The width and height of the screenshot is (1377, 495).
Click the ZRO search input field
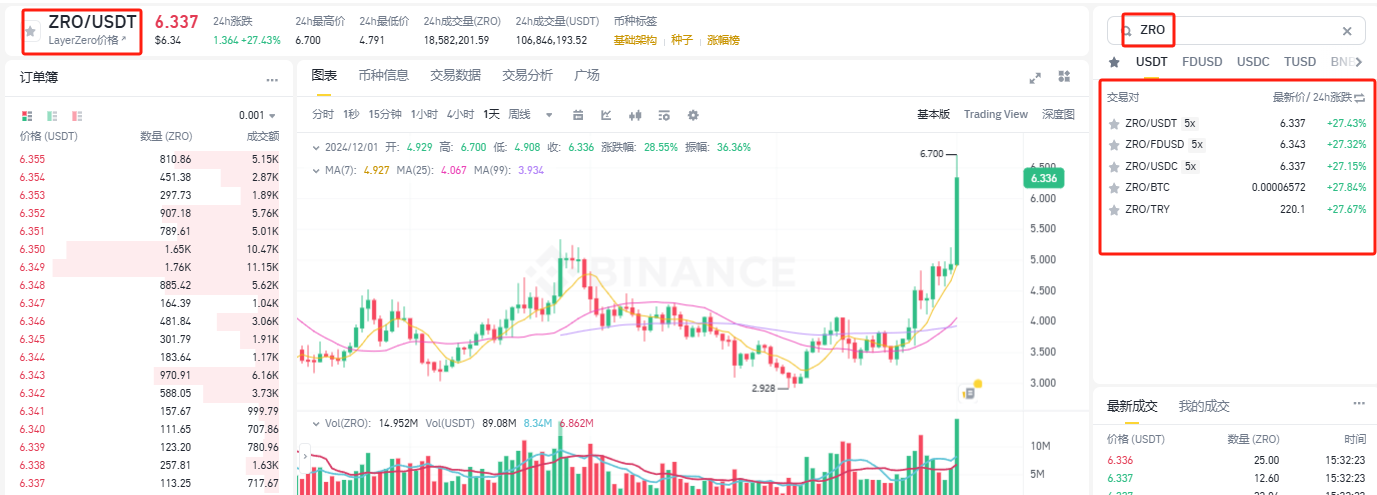tap(1236, 31)
